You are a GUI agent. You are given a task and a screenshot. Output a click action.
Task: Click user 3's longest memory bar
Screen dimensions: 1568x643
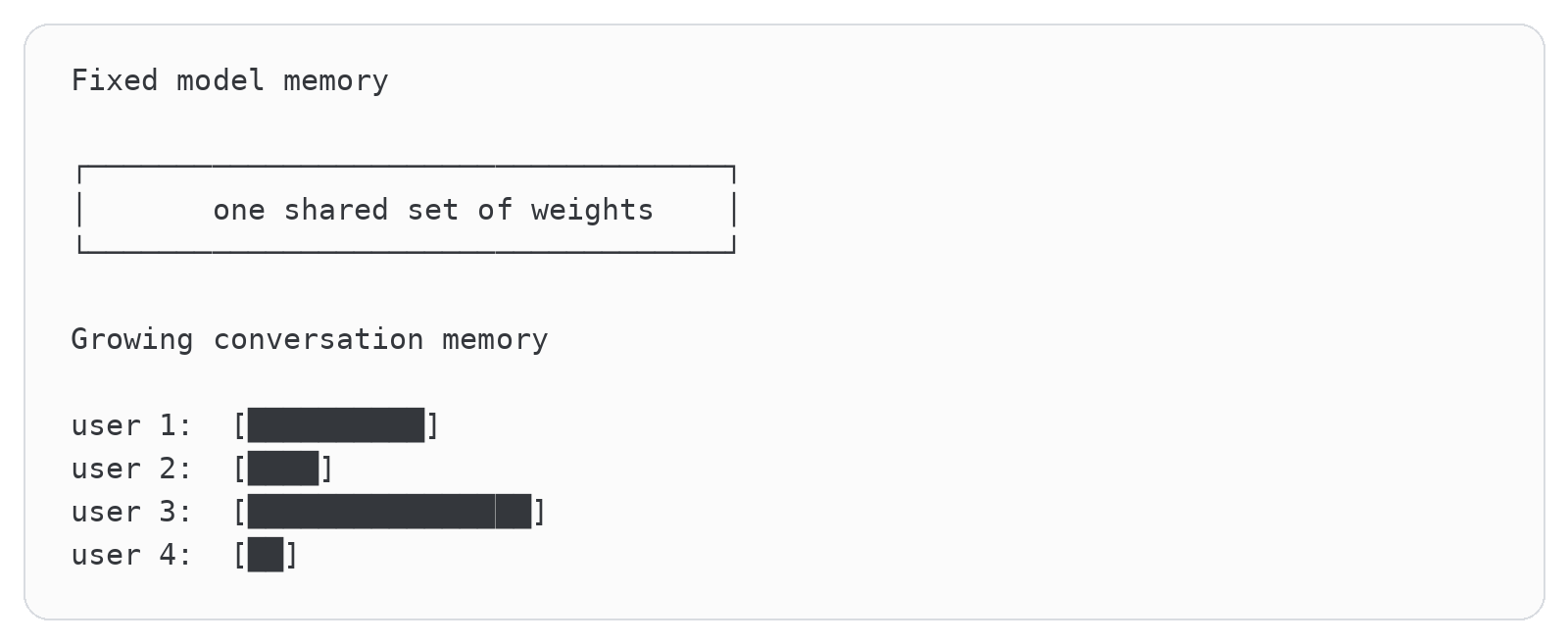(x=389, y=512)
